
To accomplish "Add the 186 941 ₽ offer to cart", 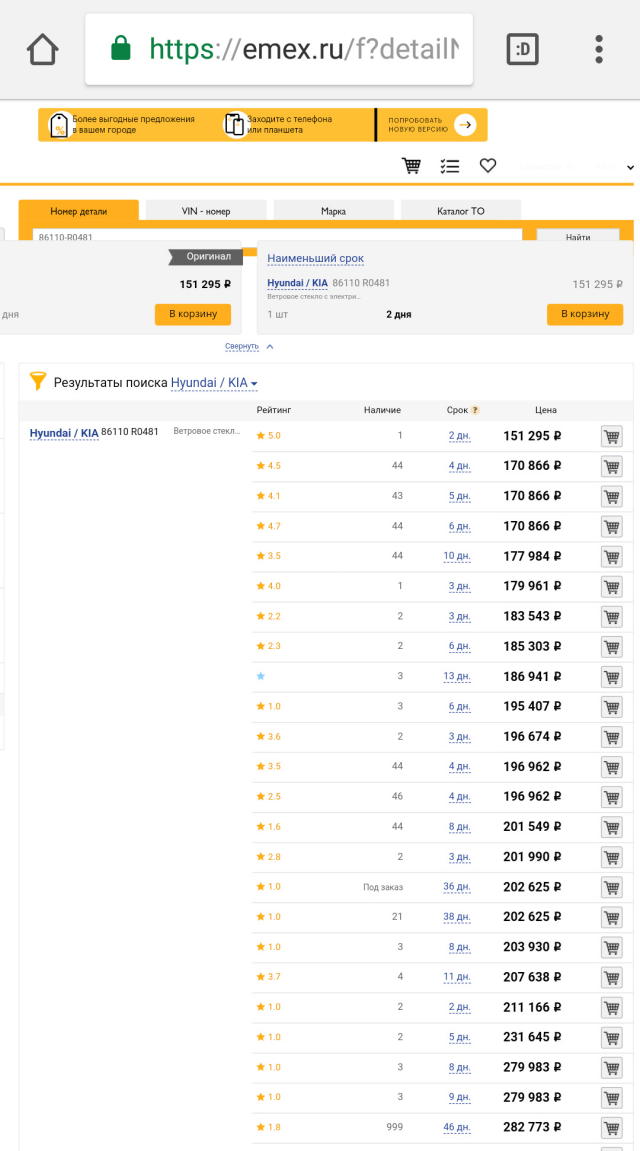I will 611,678.
